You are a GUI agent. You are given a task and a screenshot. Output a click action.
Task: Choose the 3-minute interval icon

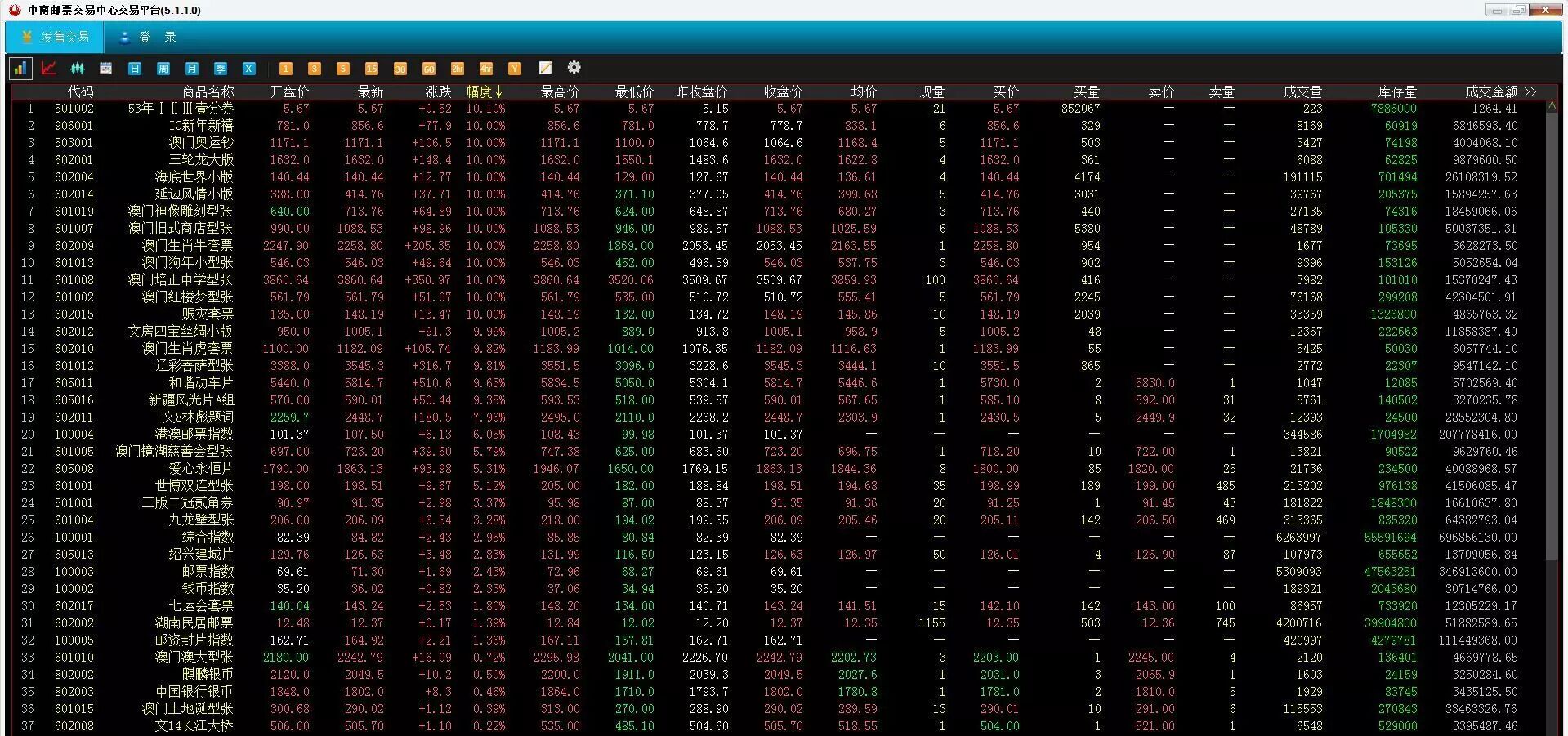[315, 69]
